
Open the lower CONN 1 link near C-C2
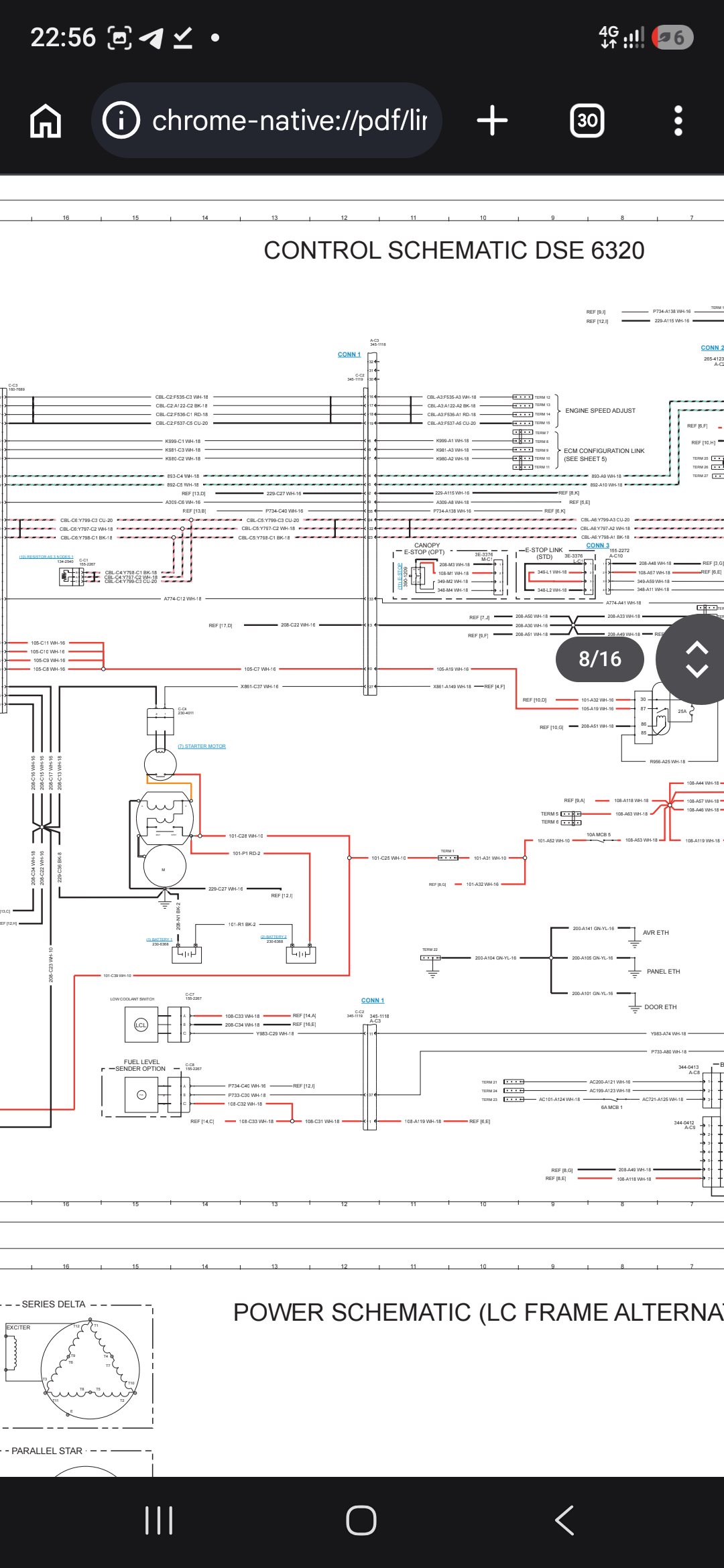[373, 1000]
